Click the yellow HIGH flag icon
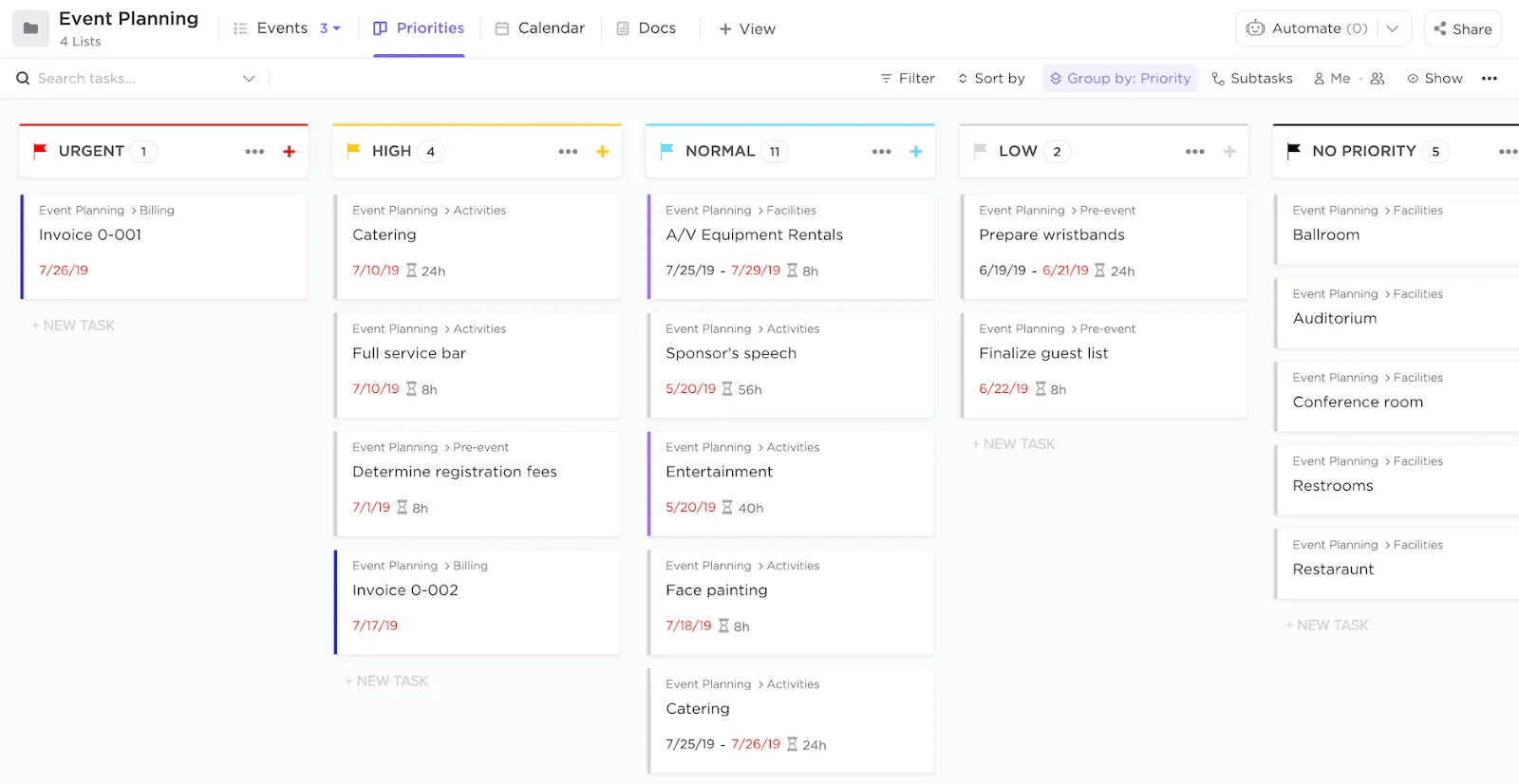This screenshot has height=784, width=1519. point(353,150)
